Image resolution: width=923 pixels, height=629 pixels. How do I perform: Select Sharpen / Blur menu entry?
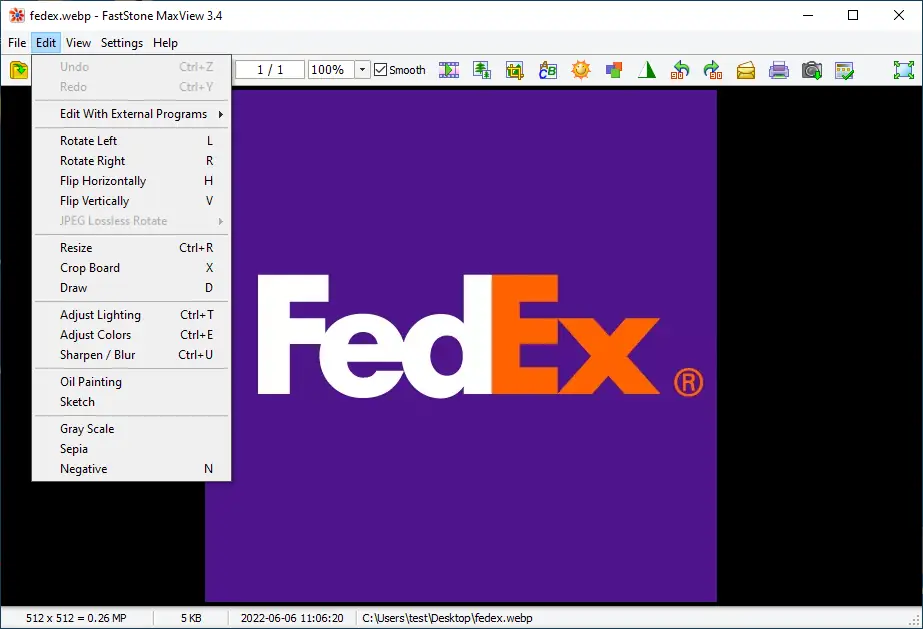(131, 355)
